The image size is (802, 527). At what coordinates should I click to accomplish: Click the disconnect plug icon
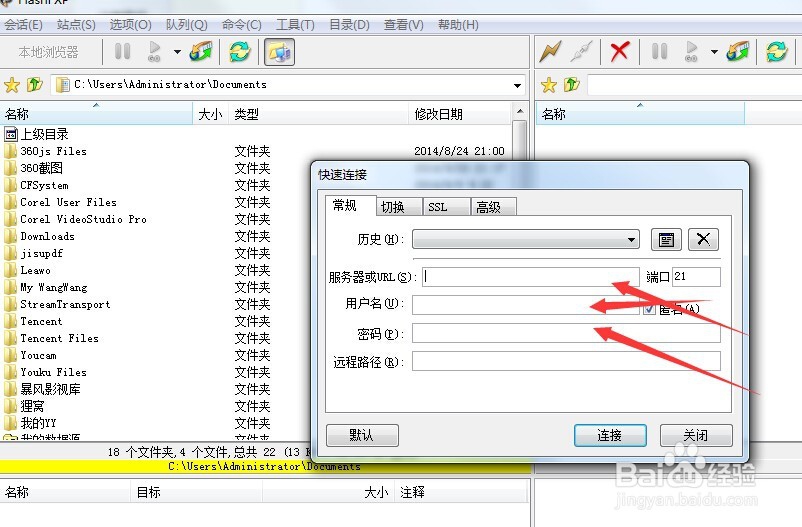point(582,51)
